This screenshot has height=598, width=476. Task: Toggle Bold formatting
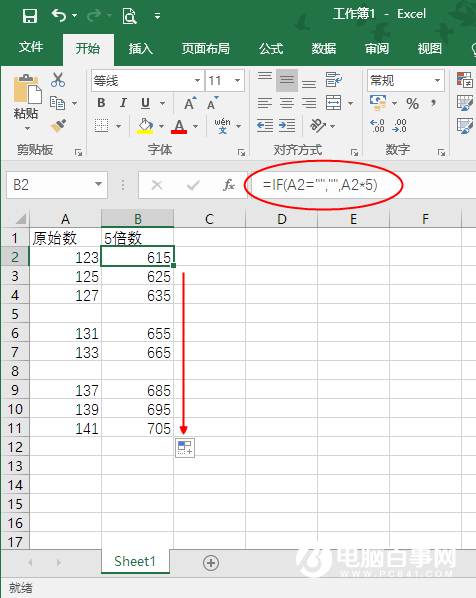tap(101, 103)
